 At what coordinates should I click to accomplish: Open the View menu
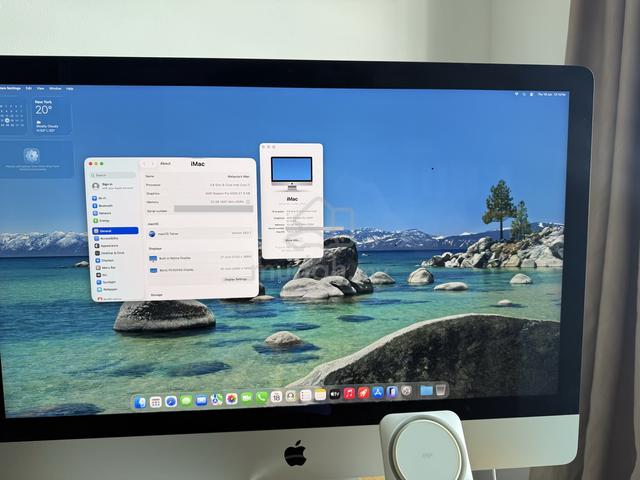[40, 88]
